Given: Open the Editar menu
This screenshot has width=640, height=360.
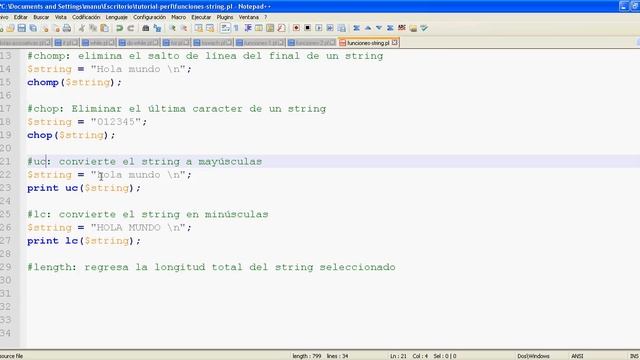Looking at the screenshot, I should click(x=20, y=17).
